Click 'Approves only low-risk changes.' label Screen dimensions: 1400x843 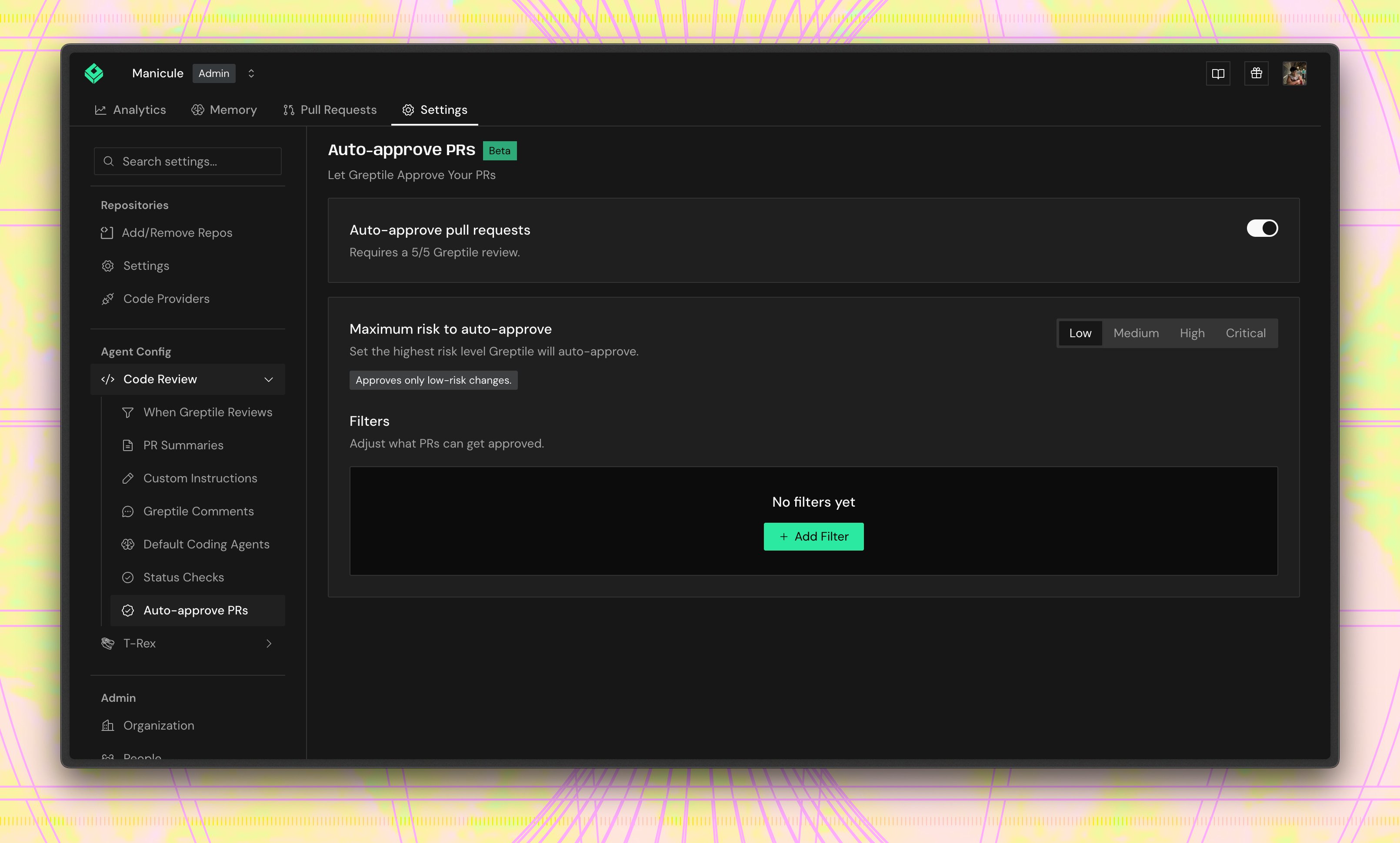[x=433, y=380]
